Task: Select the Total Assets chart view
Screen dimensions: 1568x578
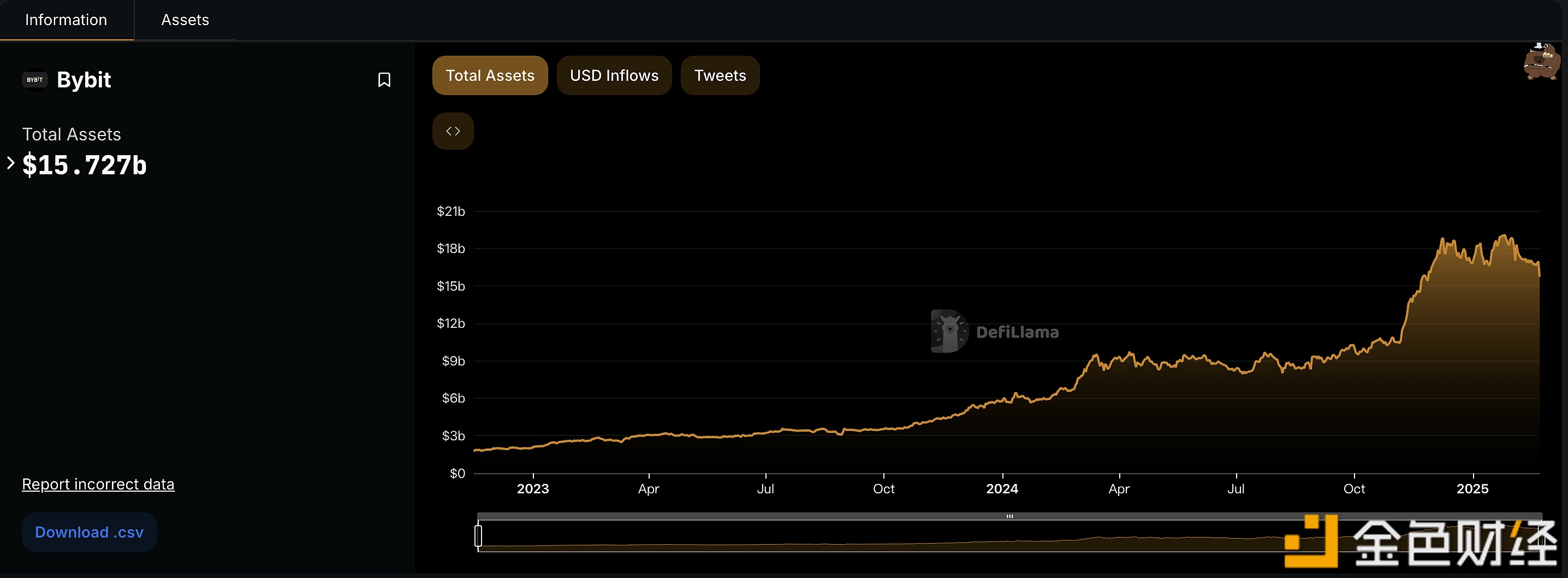Action: (x=490, y=75)
